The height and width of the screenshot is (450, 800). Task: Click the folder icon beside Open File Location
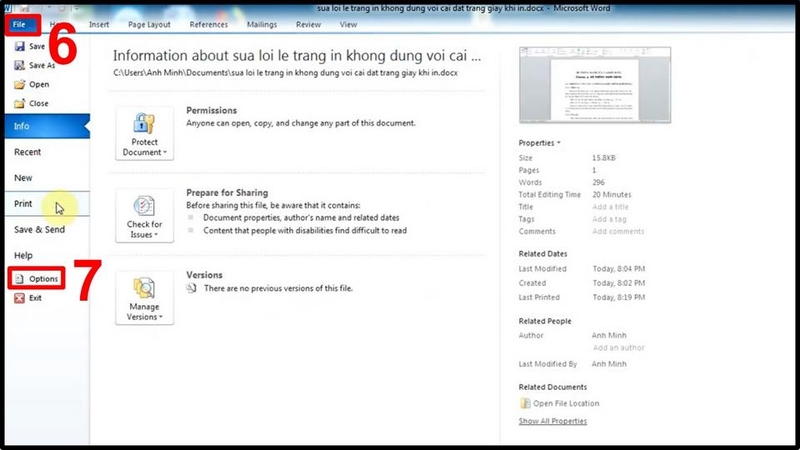525,403
